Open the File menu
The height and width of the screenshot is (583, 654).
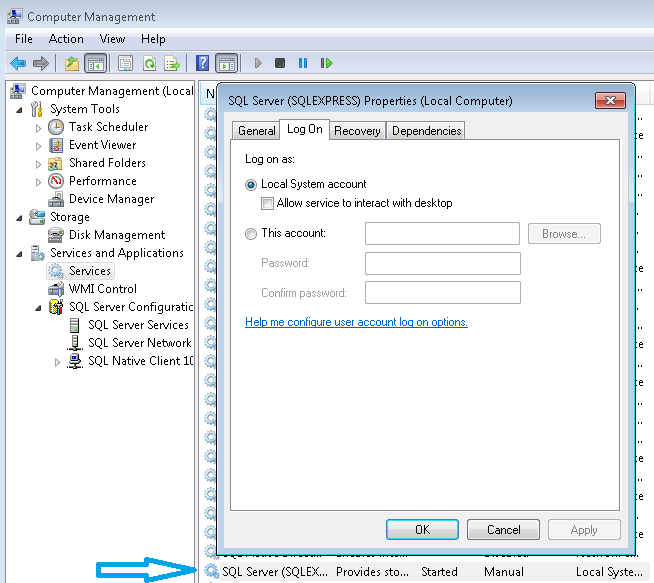[x=24, y=39]
